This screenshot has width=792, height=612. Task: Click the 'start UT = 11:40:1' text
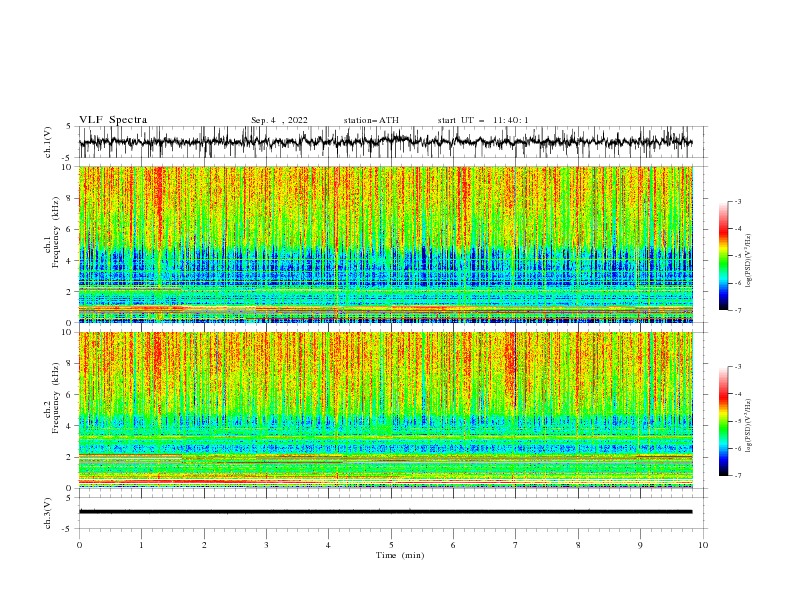click(x=483, y=120)
